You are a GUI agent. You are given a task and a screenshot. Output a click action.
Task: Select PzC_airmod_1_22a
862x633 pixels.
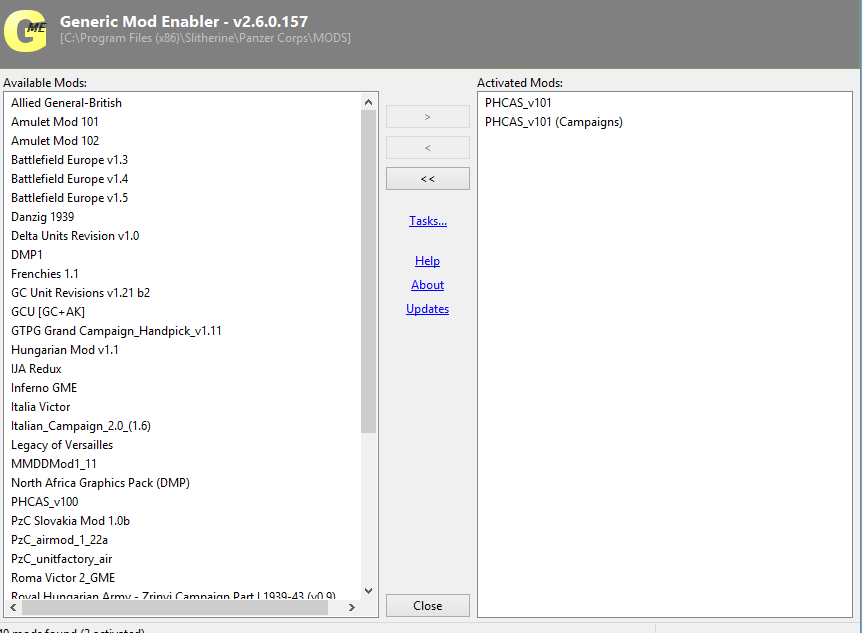coord(59,540)
